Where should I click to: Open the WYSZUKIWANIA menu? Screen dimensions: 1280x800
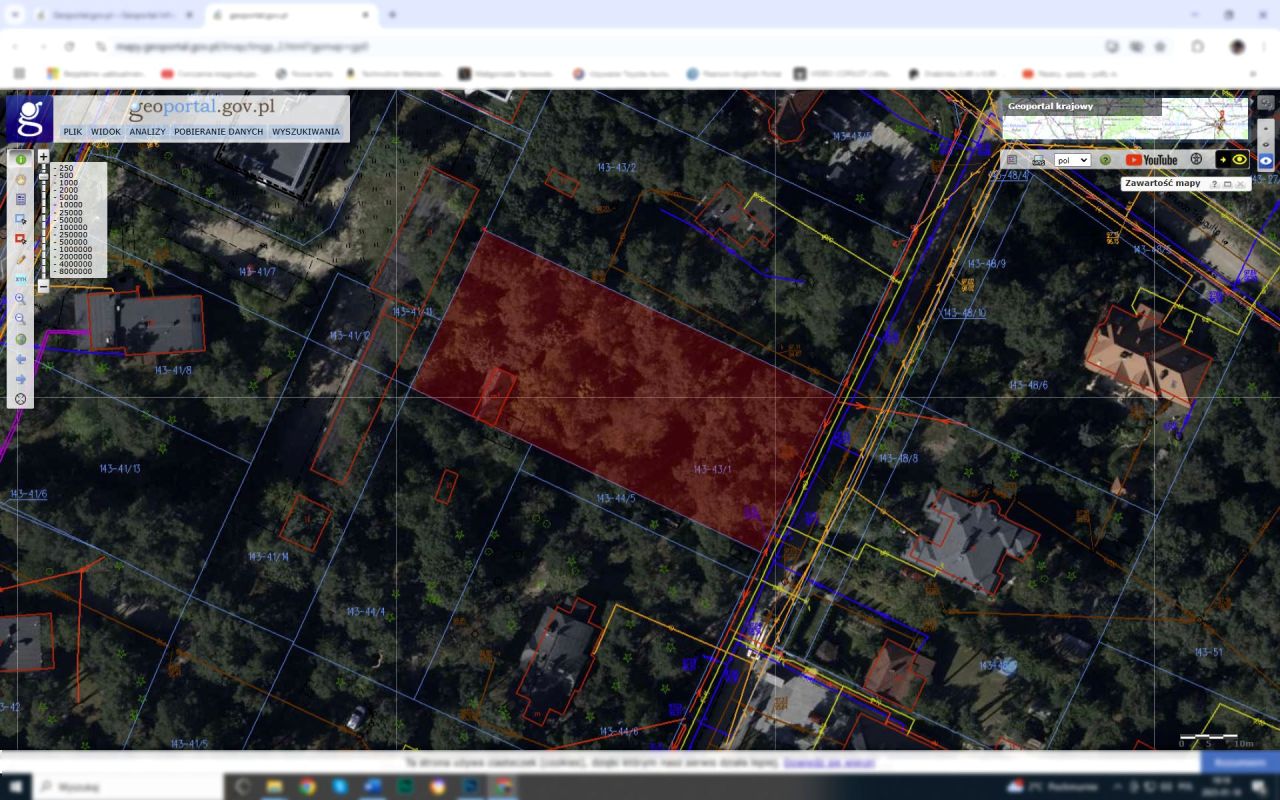pyautogui.click(x=305, y=132)
